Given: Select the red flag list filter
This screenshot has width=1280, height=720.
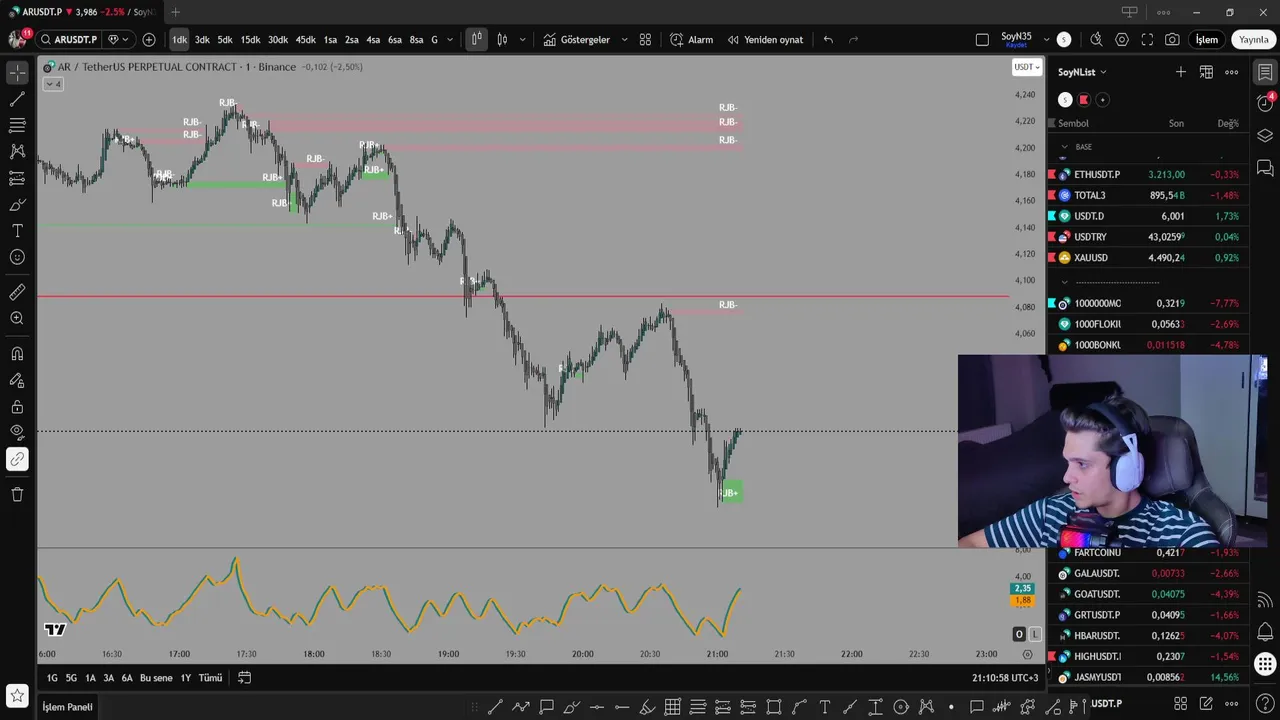Looking at the screenshot, I should 1083,100.
